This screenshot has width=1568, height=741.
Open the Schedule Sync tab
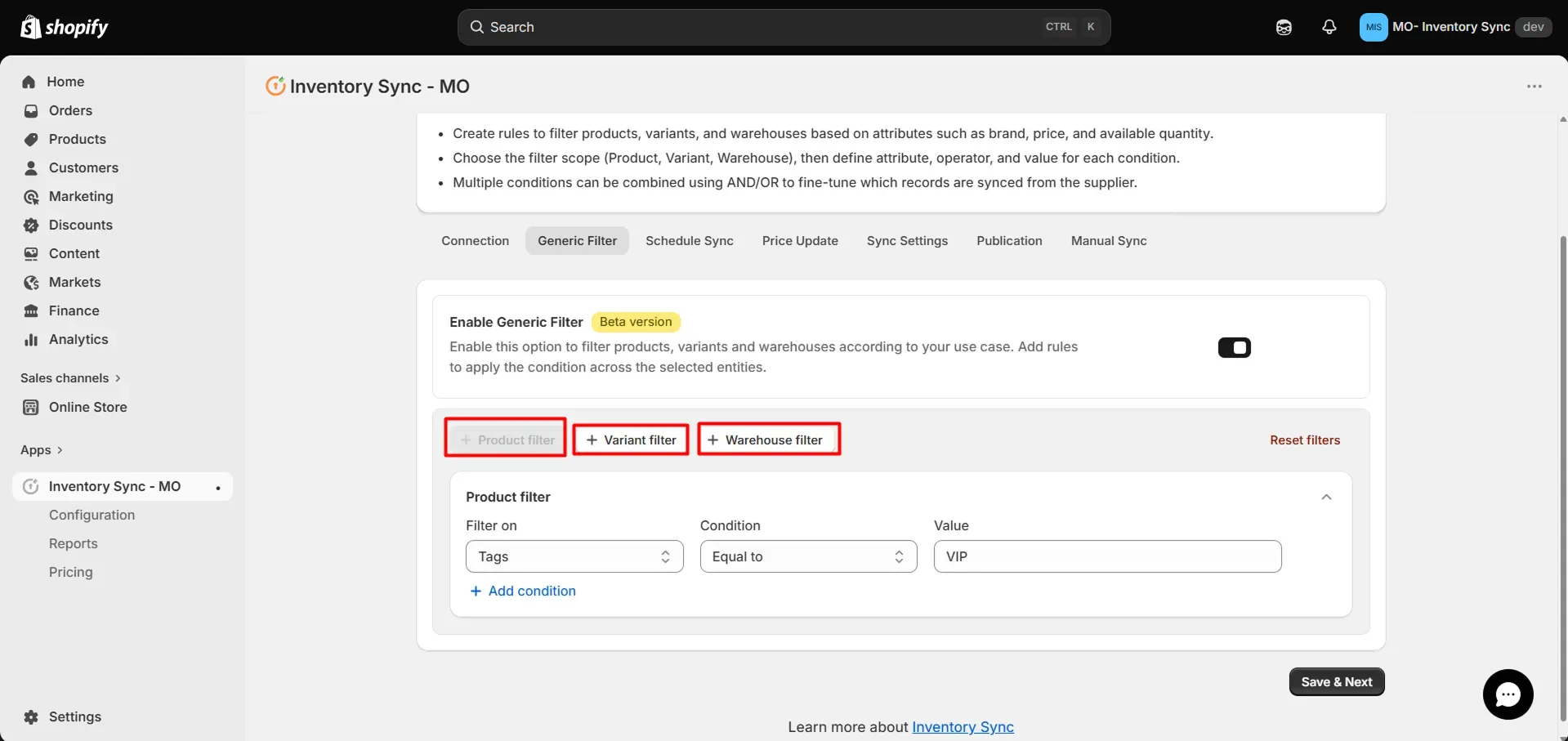click(689, 240)
